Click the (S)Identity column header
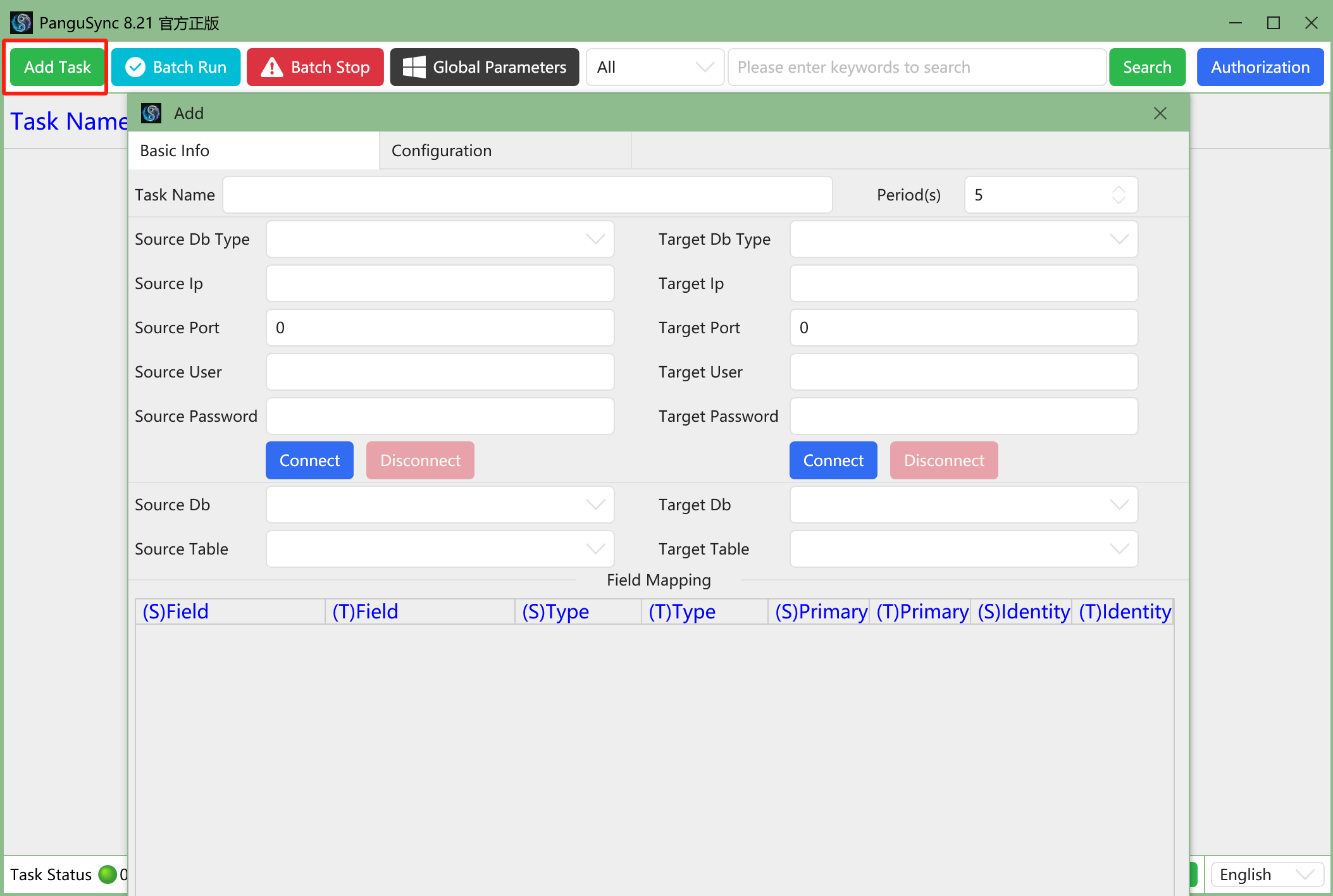The height and width of the screenshot is (896, 1333). coord(1021,611)
